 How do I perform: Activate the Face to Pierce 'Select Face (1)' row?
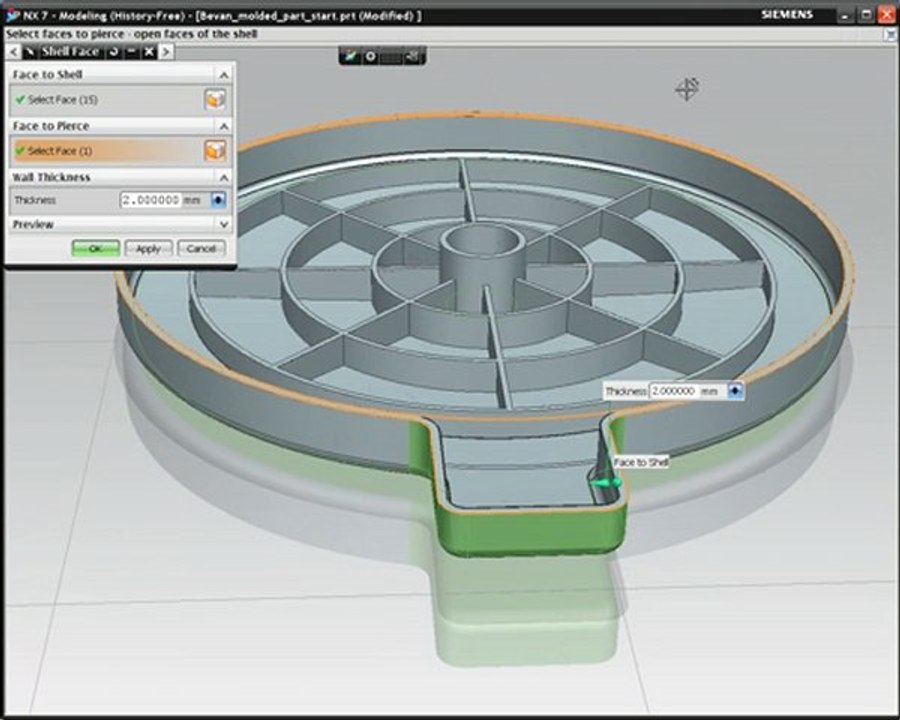[107, 151]
